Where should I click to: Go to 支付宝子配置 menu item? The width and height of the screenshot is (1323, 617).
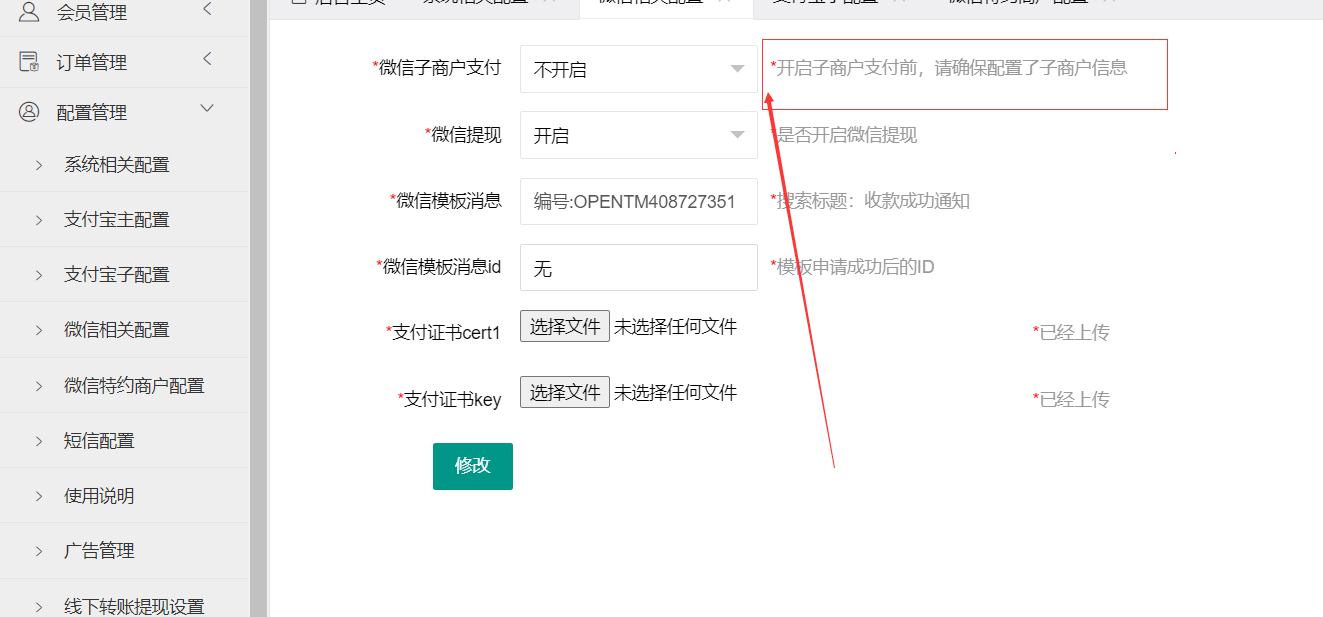point(117,275)
